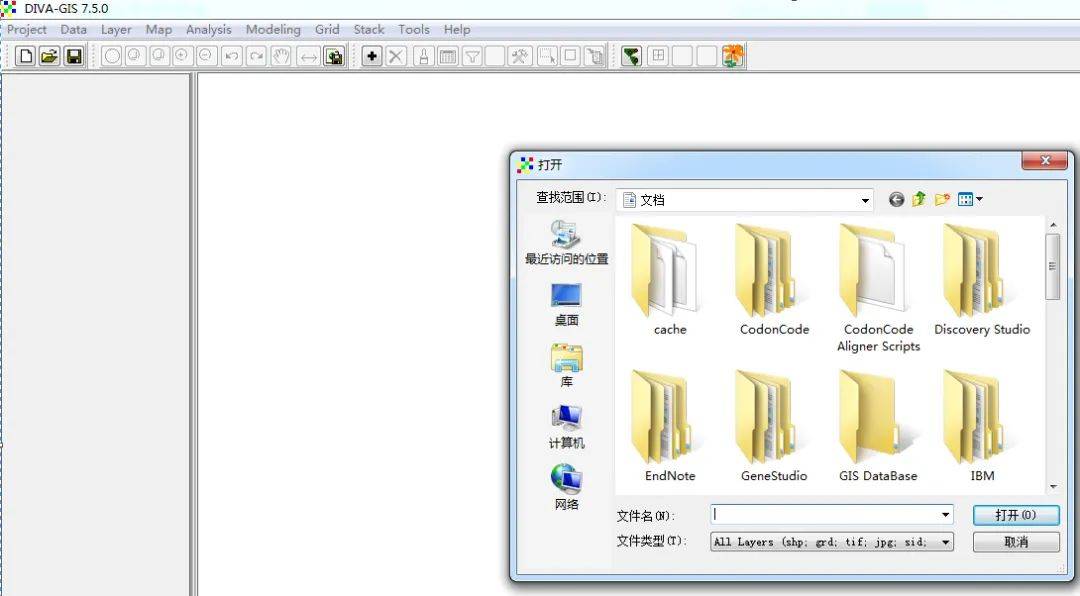Click the layer properties paintbrush icon
Image resolution: width=1080 pixels, height=596 pixels.
[x=424, y=56]
